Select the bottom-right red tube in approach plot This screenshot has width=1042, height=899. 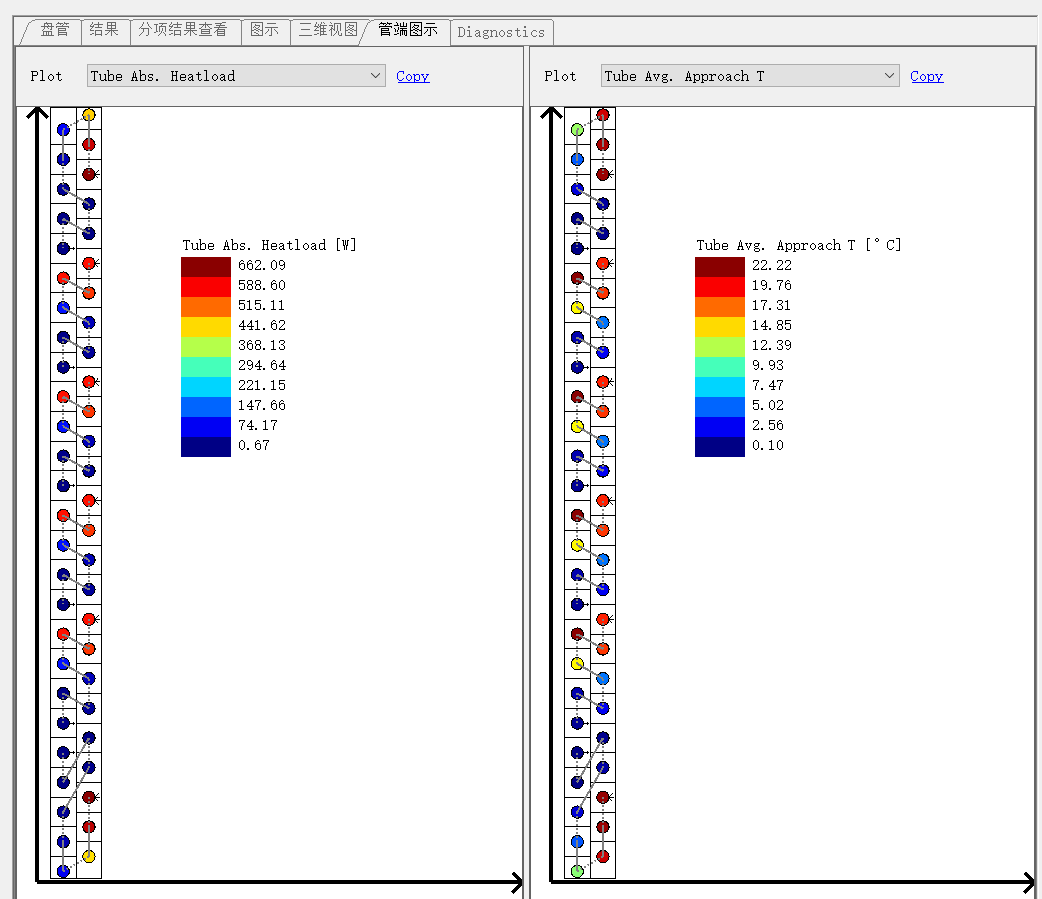[x=602, y=856]
